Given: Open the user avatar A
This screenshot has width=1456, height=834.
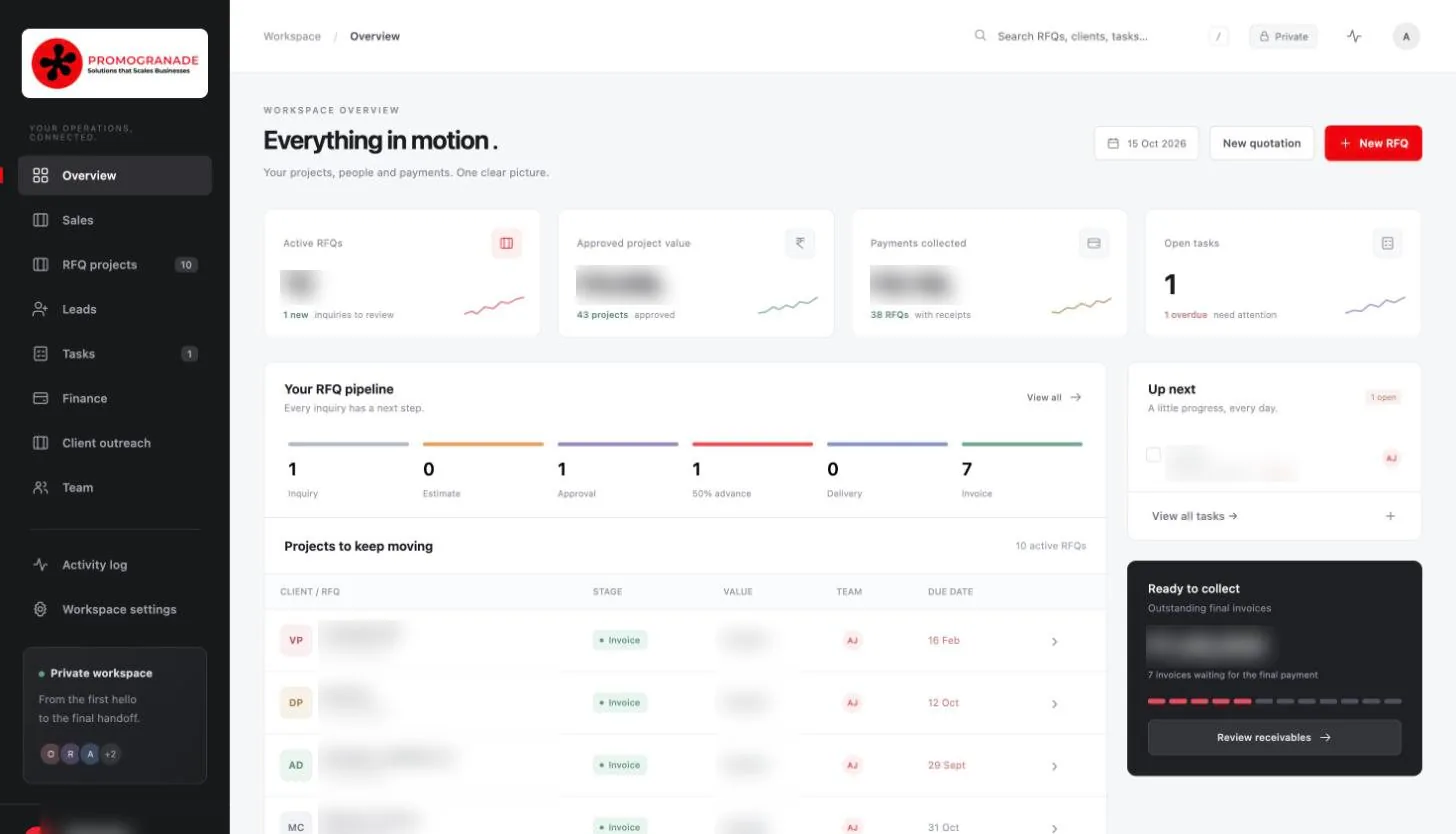Looking at the screenshot, I should pyautogui.click(x=1406, y=37).
